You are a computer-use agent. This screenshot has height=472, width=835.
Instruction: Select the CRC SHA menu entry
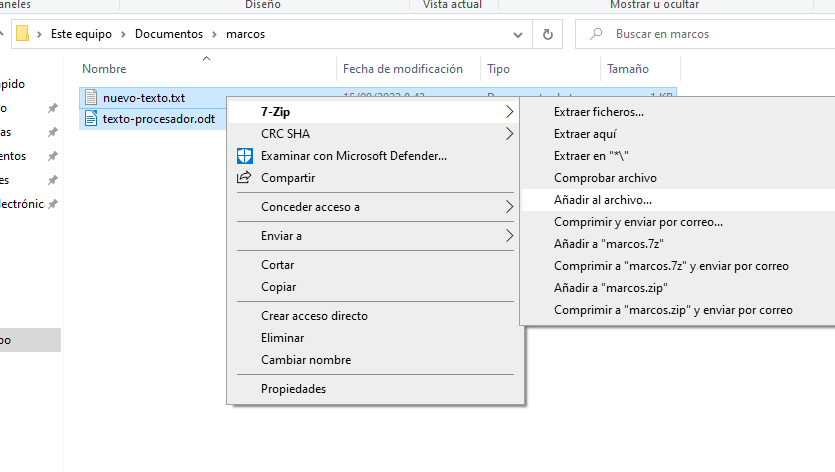pos(375,134)
